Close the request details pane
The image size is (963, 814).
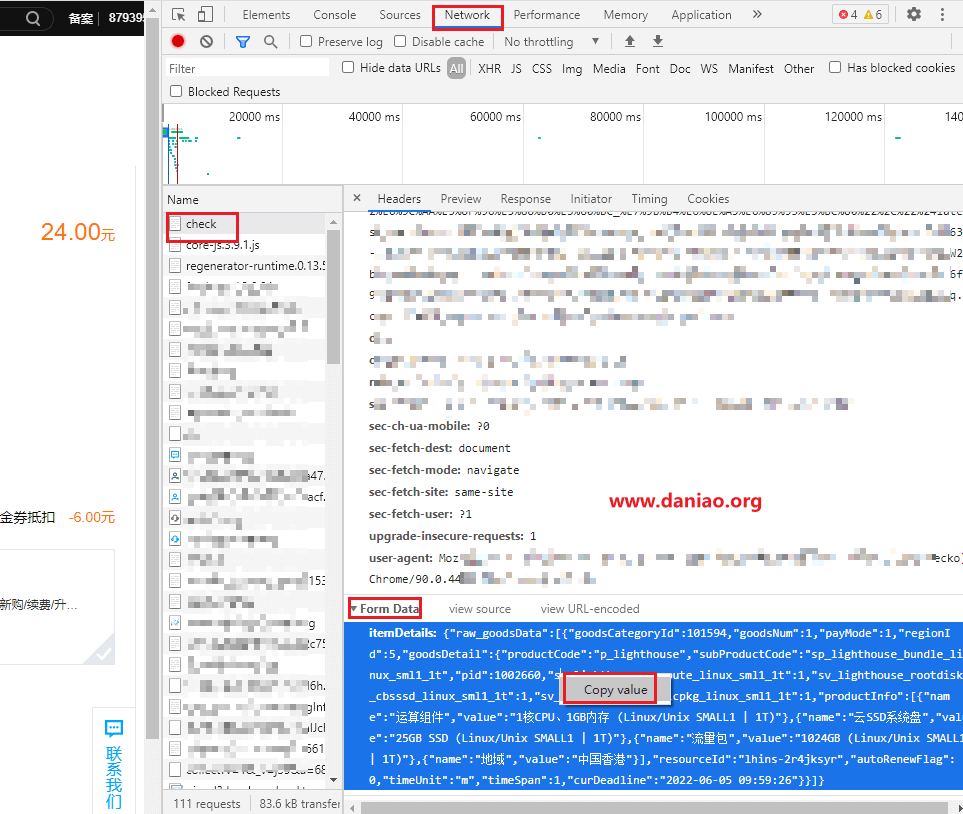(357, 198)
